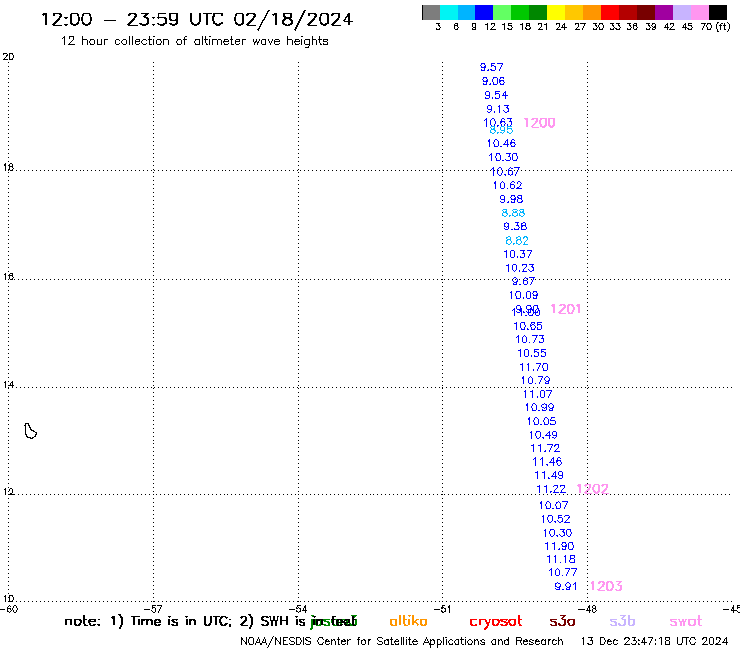Click the light-blue 8.82 reading

coord(517,241)
